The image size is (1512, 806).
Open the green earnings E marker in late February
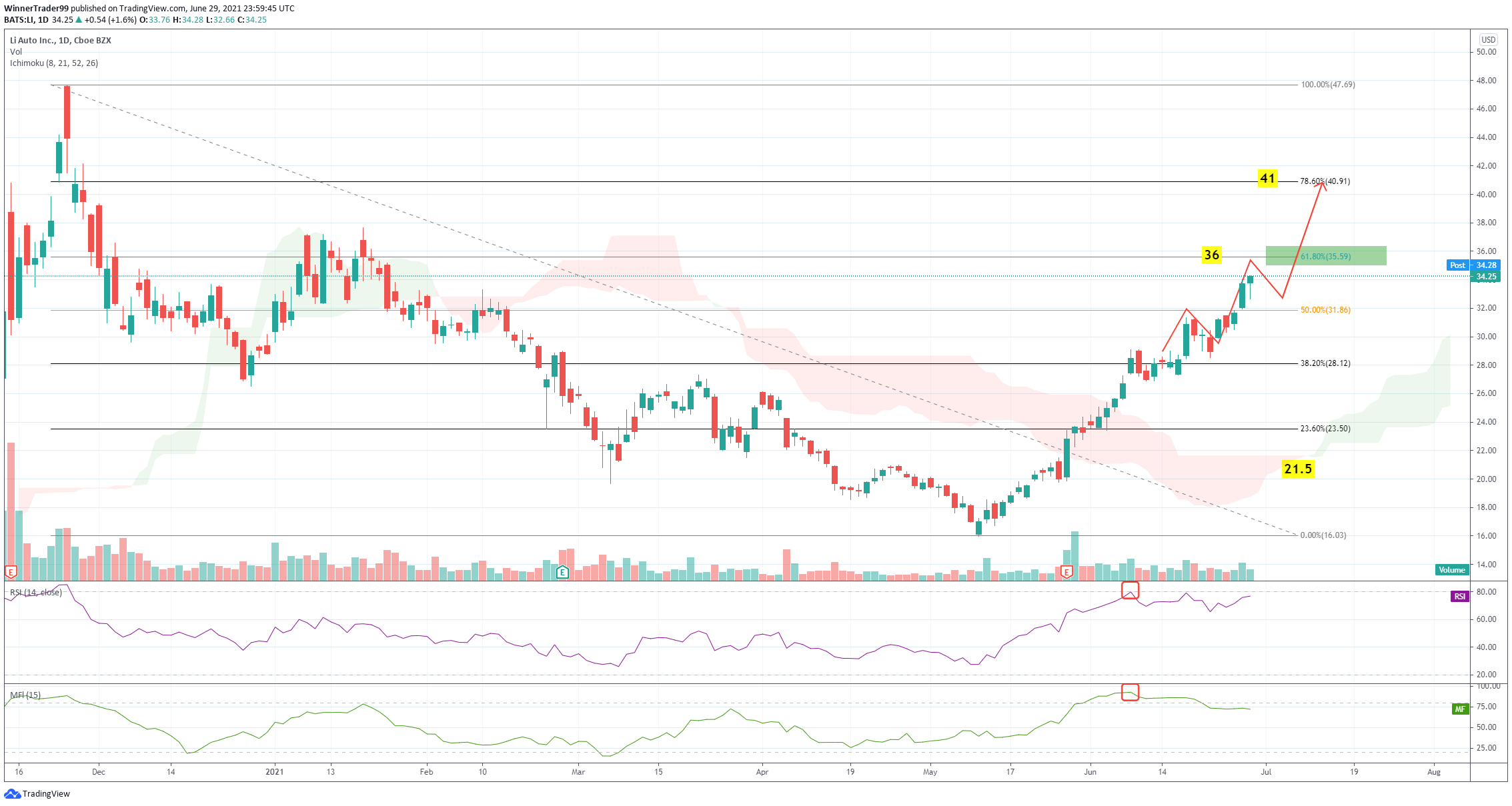click(562, 572)
